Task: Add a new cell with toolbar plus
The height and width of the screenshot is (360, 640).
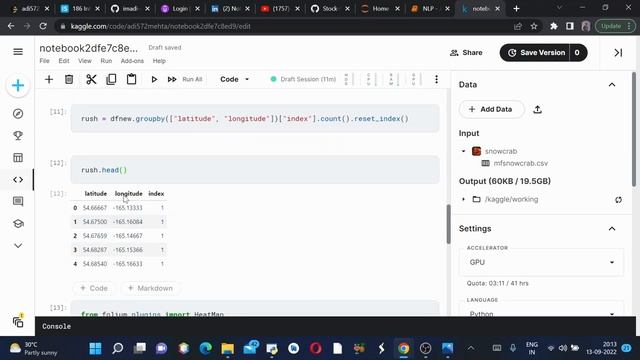Action: [49, 79]
